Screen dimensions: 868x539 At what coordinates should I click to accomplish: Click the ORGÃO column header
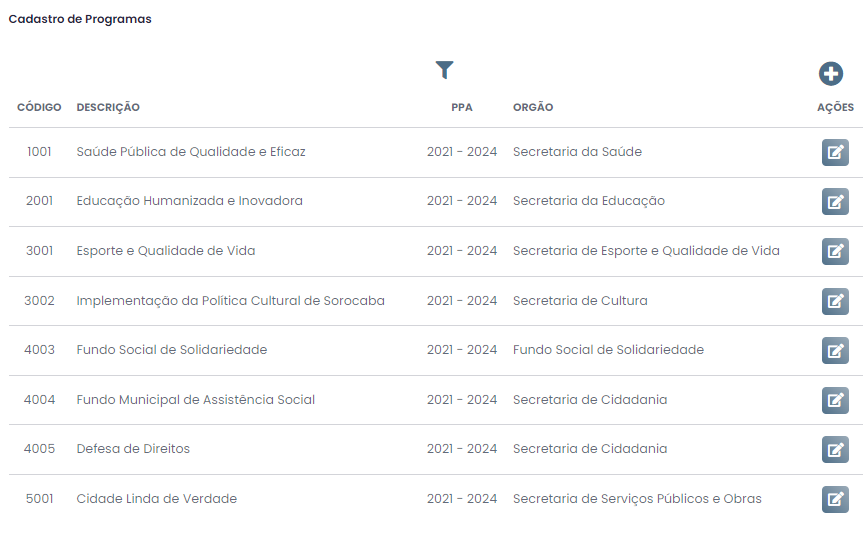click(533, 107)
